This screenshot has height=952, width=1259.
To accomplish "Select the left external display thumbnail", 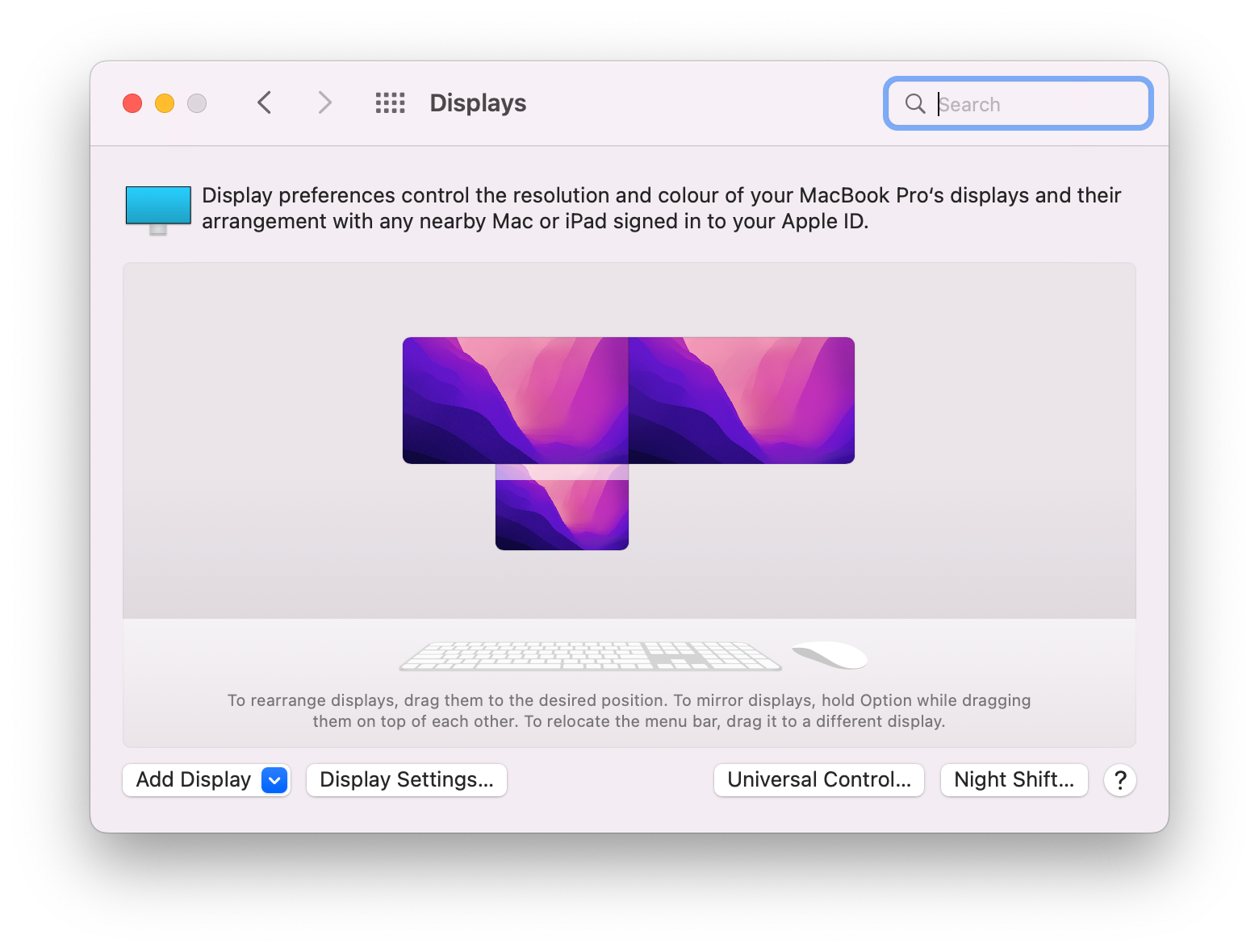I will click(515, 399).
